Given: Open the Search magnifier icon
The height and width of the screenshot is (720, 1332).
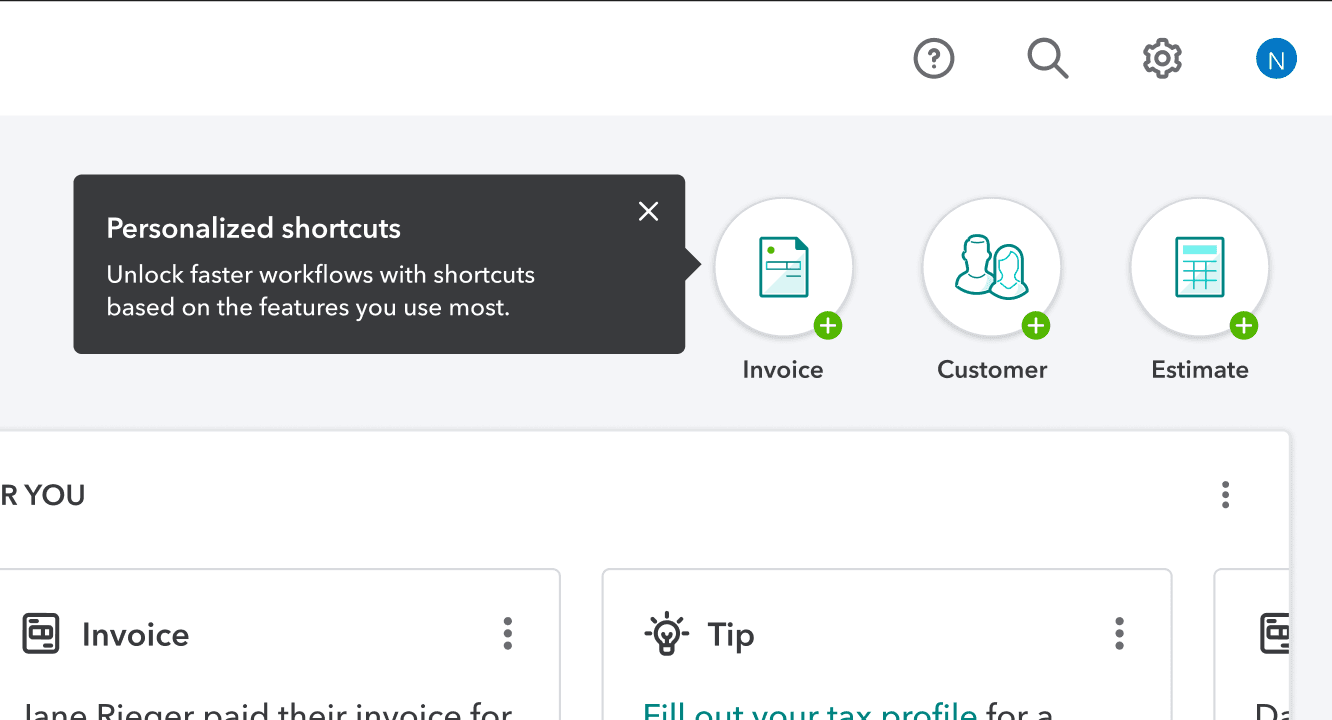Looking at the screenshot, I should pyautogui.click(x=1048, y=59).
